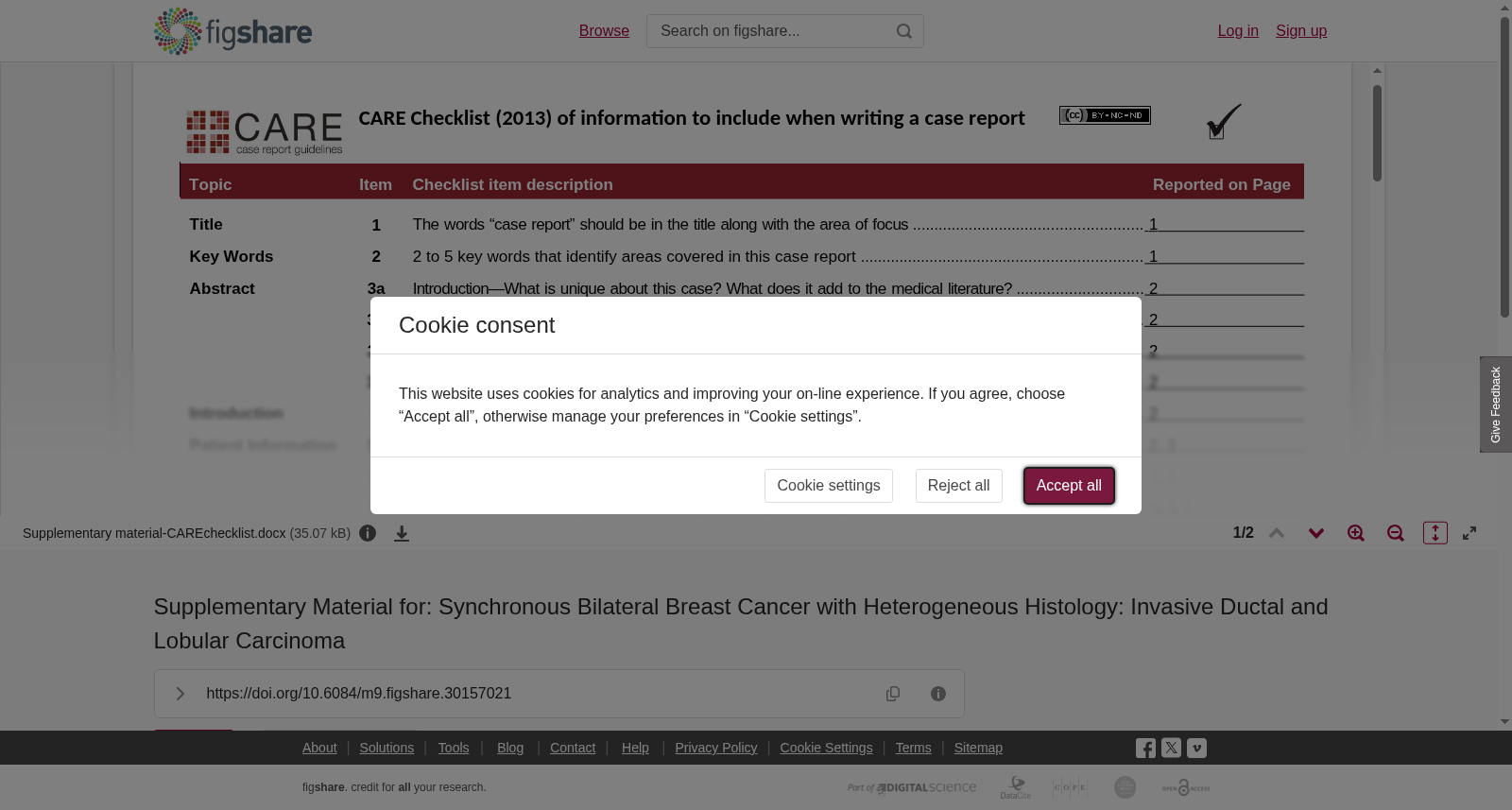Open figshare X social icon

click(x=1171, y=748)
